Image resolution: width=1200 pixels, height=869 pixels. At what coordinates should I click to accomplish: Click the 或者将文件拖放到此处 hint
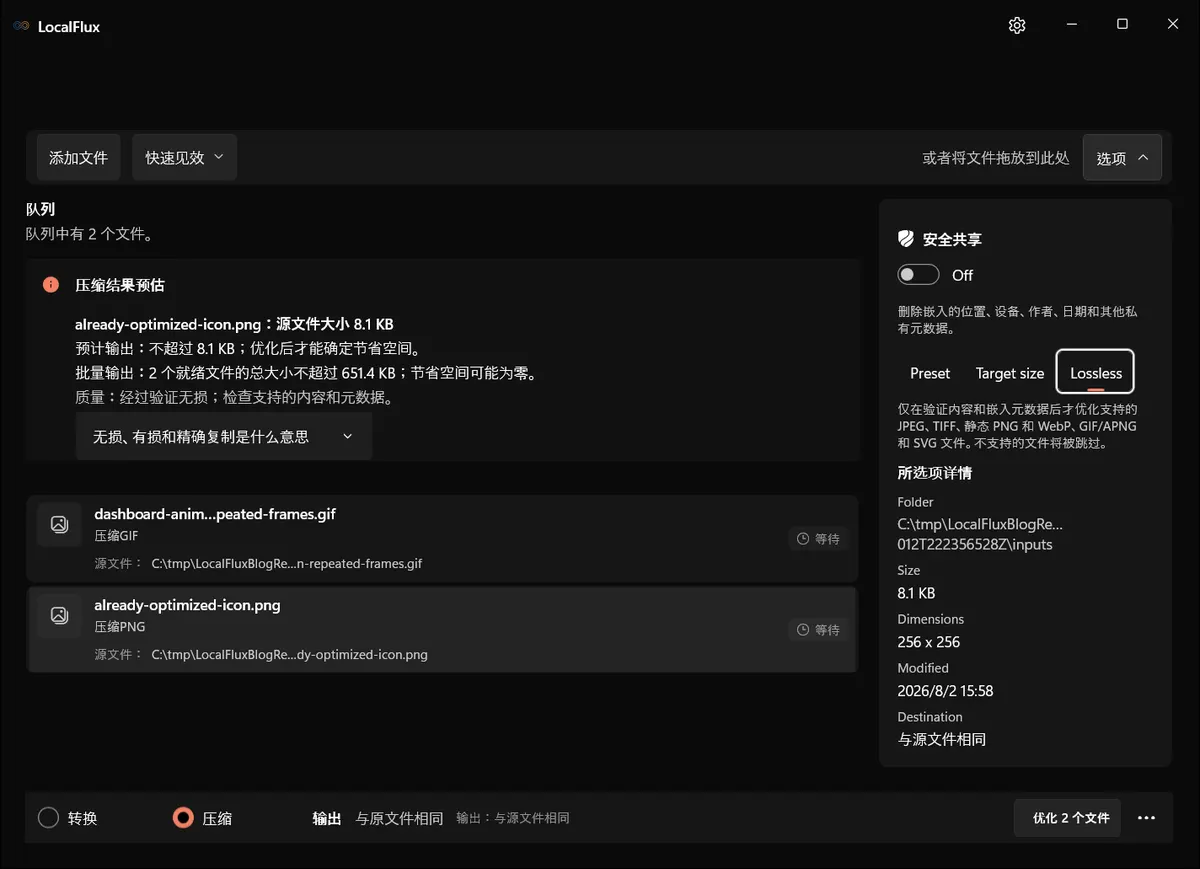click(x=996, y=157)
